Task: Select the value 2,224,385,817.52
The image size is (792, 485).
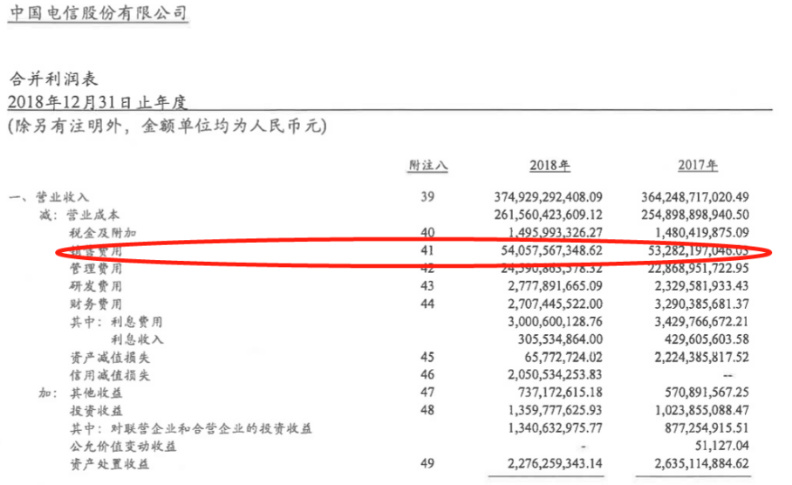Action: click(x=702, y=357)
